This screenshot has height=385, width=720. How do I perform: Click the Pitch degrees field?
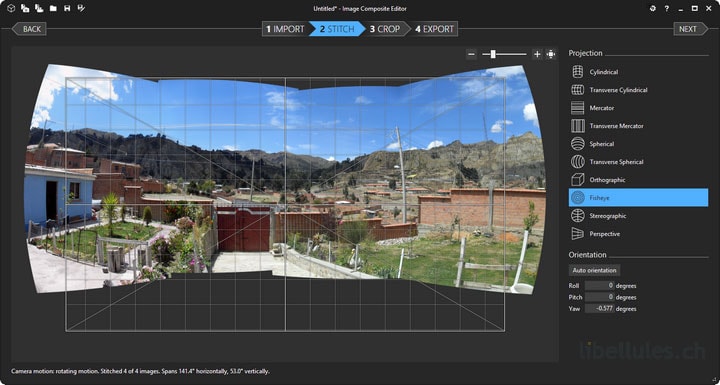pyautogui.click(x=600, y=297)
